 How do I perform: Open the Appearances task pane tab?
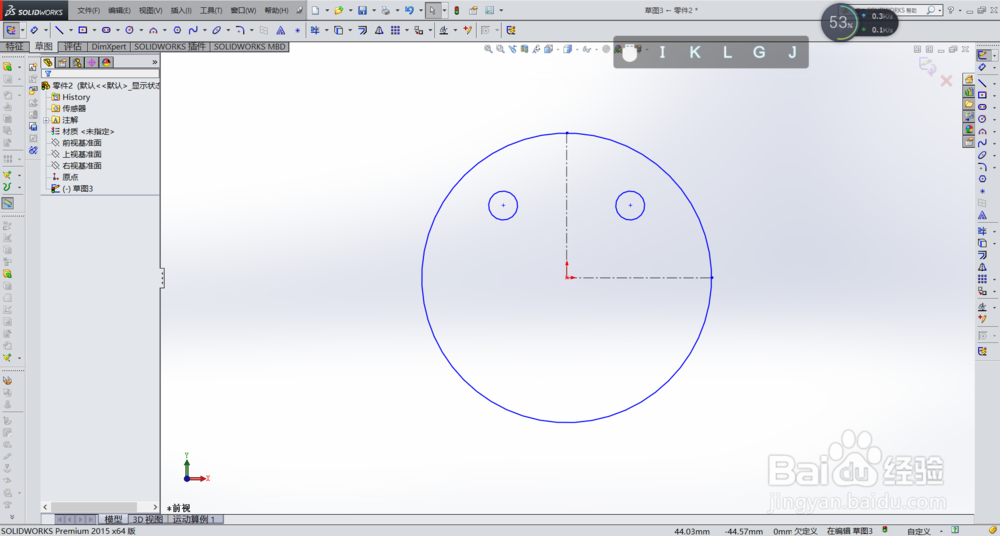point(969,129)
